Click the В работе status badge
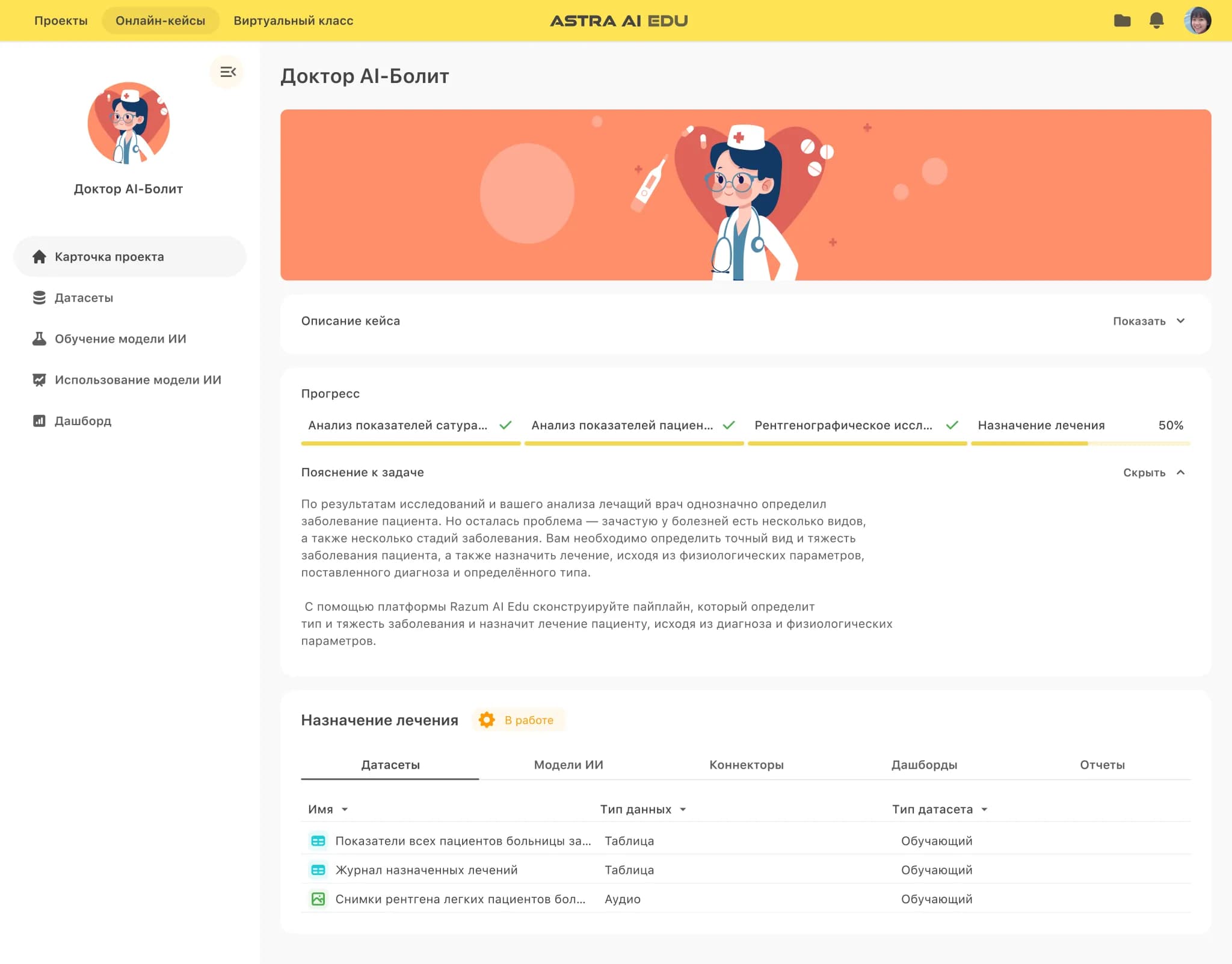 [x=519, y=720]
